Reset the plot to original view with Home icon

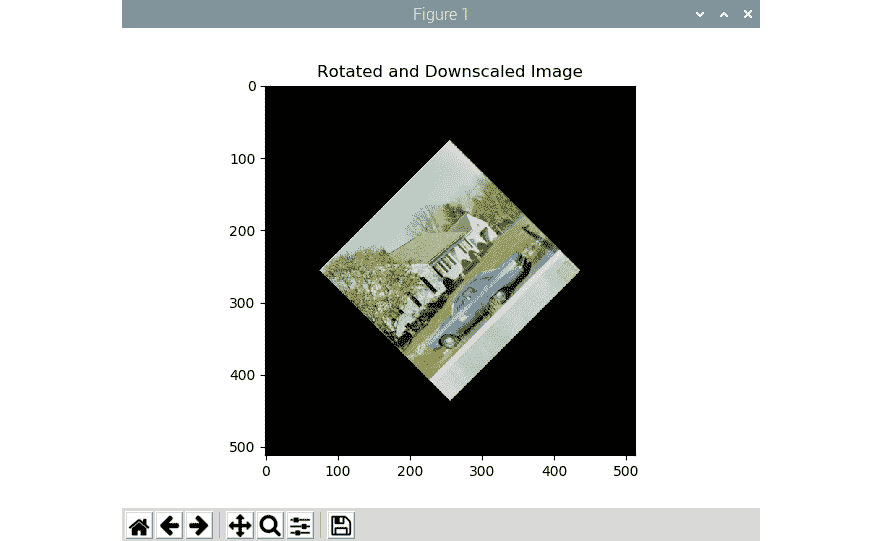(x=139, y=525)
